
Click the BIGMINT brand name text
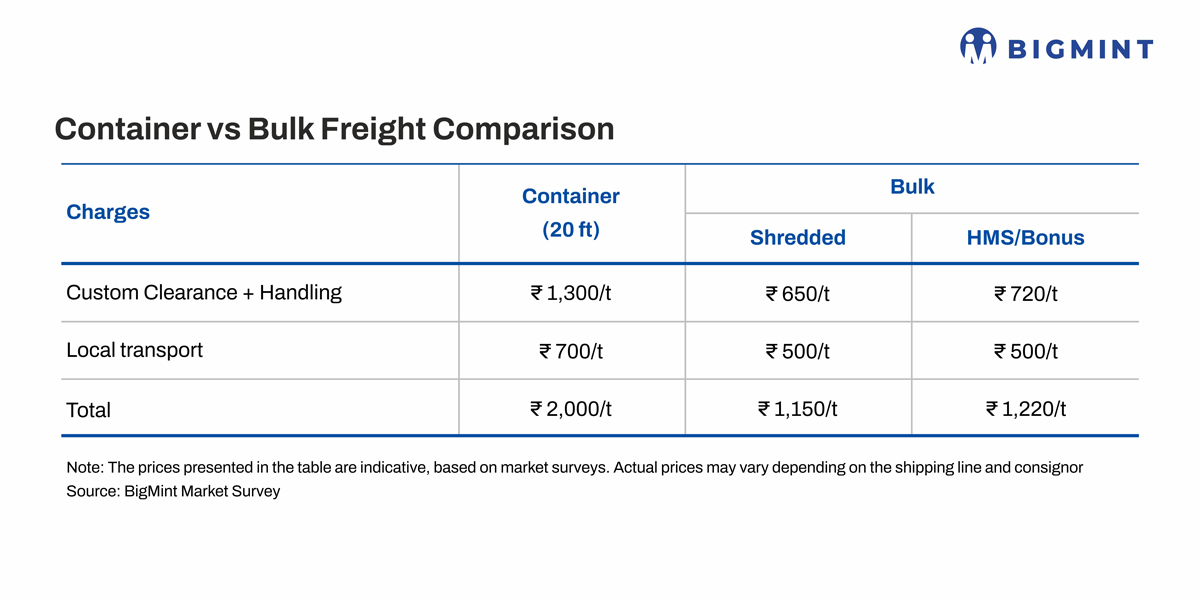[1080, 49]
